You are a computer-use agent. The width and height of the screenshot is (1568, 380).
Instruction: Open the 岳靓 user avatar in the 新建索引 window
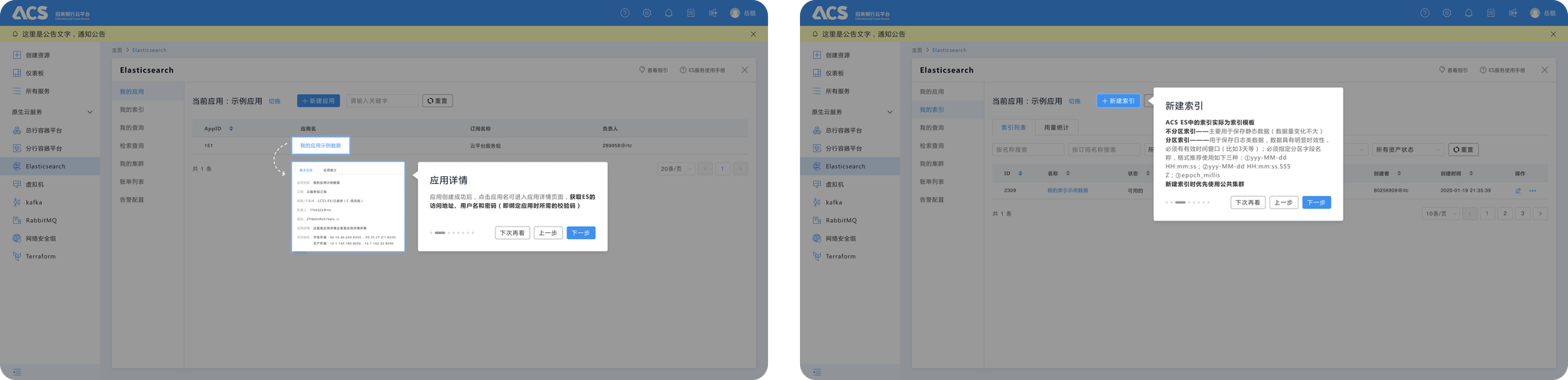tap(1535, 13)
